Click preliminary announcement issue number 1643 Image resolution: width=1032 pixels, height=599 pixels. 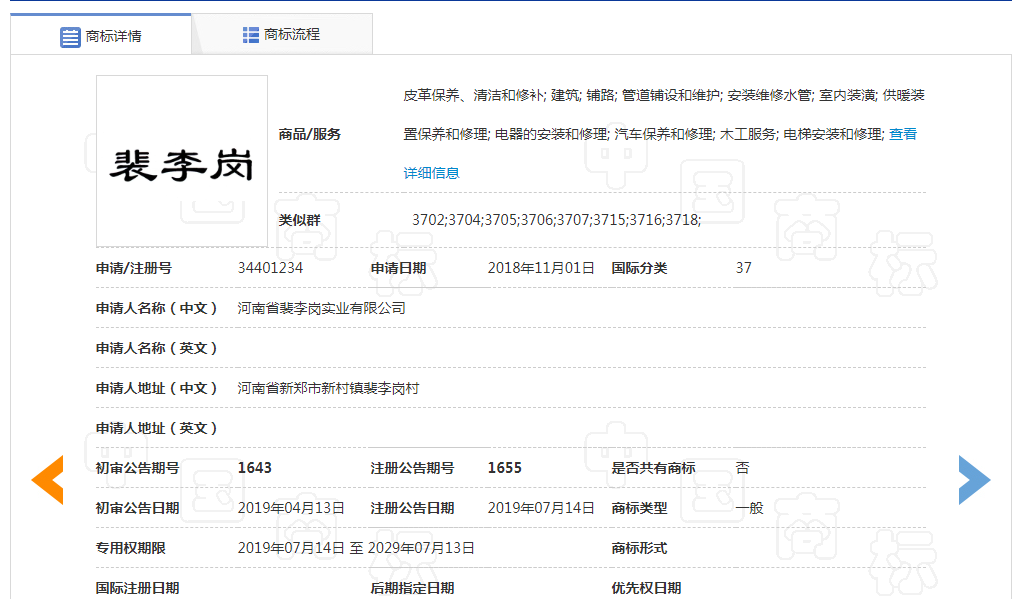255,468
